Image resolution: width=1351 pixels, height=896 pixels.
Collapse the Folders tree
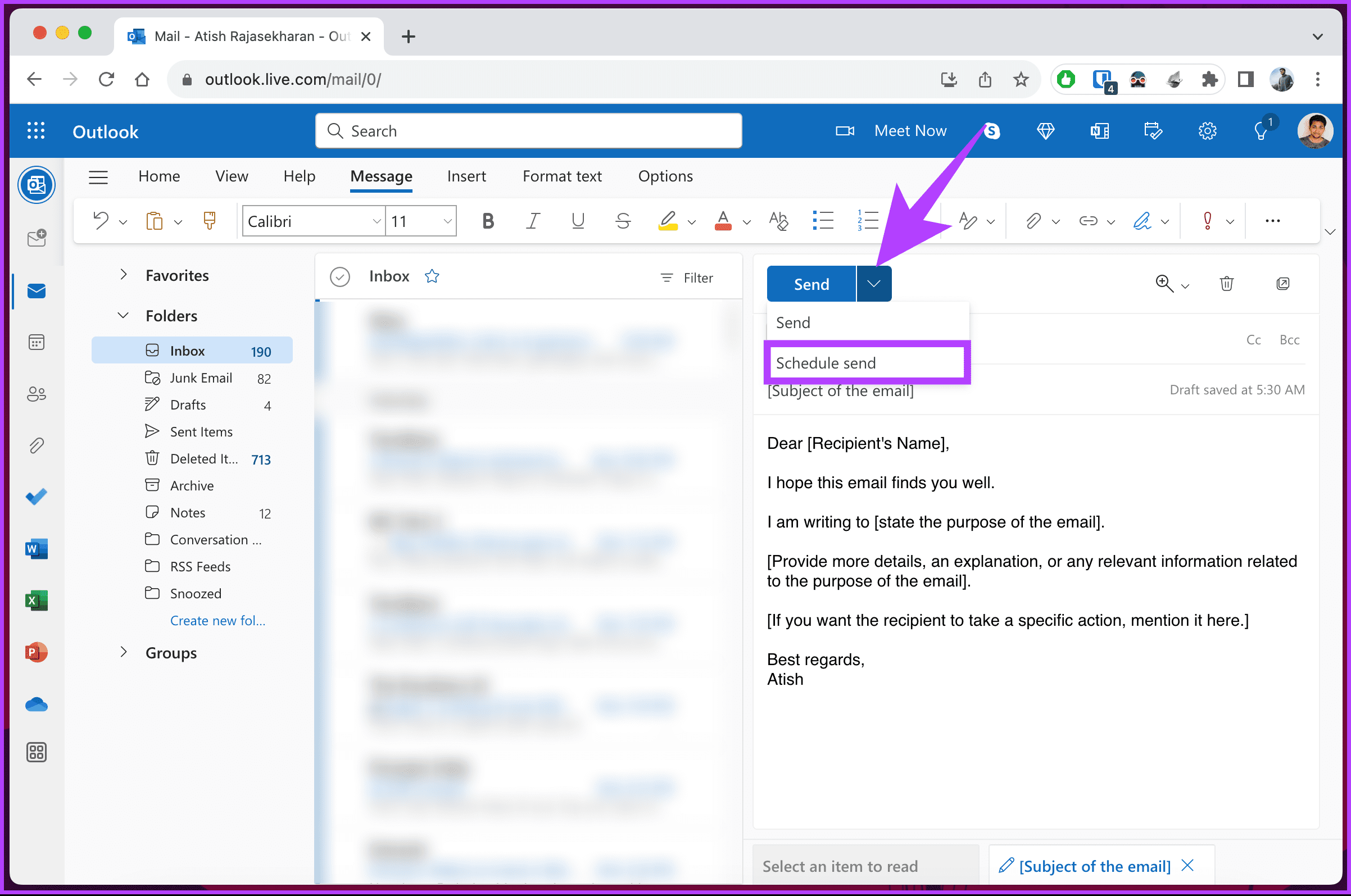(x=123, y=316)
